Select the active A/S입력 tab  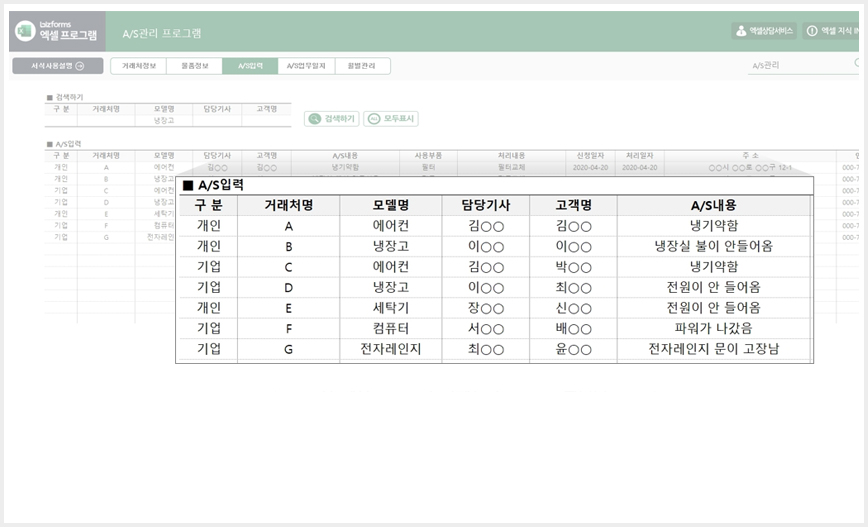250,66
